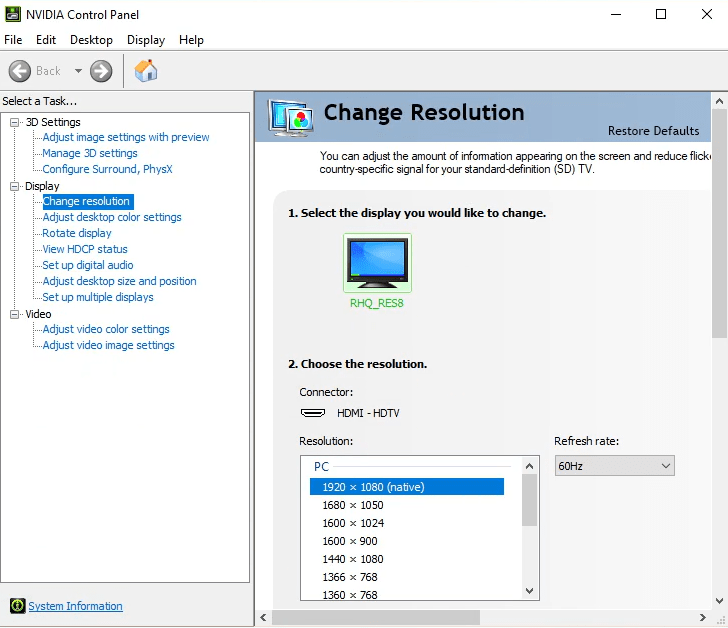Click the Home icon in toolbar
This screenshot has height=628, width=728.
[x=146, y=71]
